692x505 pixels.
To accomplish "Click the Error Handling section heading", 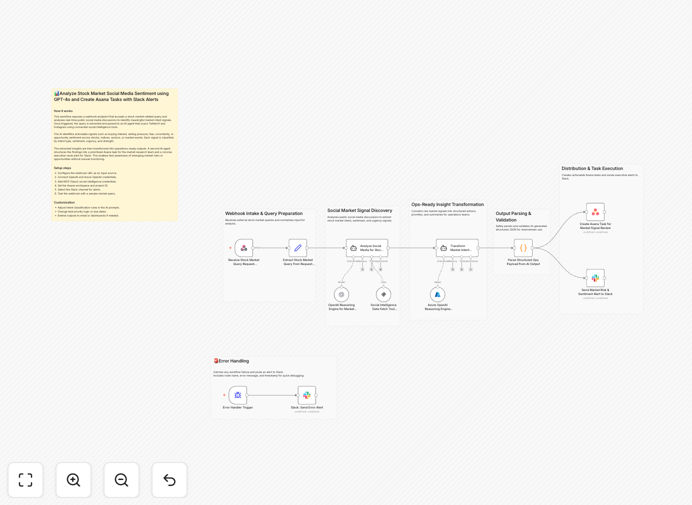I will click(x=232, y=361).
